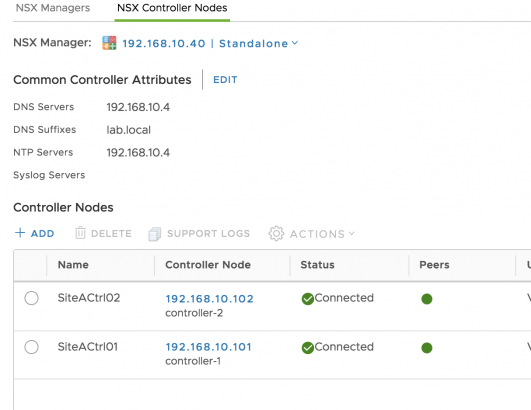Image resolution: width=531 pixels, height=410 pixels.
Task: Click the SUPPORT LOGS documents icon
Action: 154,234
